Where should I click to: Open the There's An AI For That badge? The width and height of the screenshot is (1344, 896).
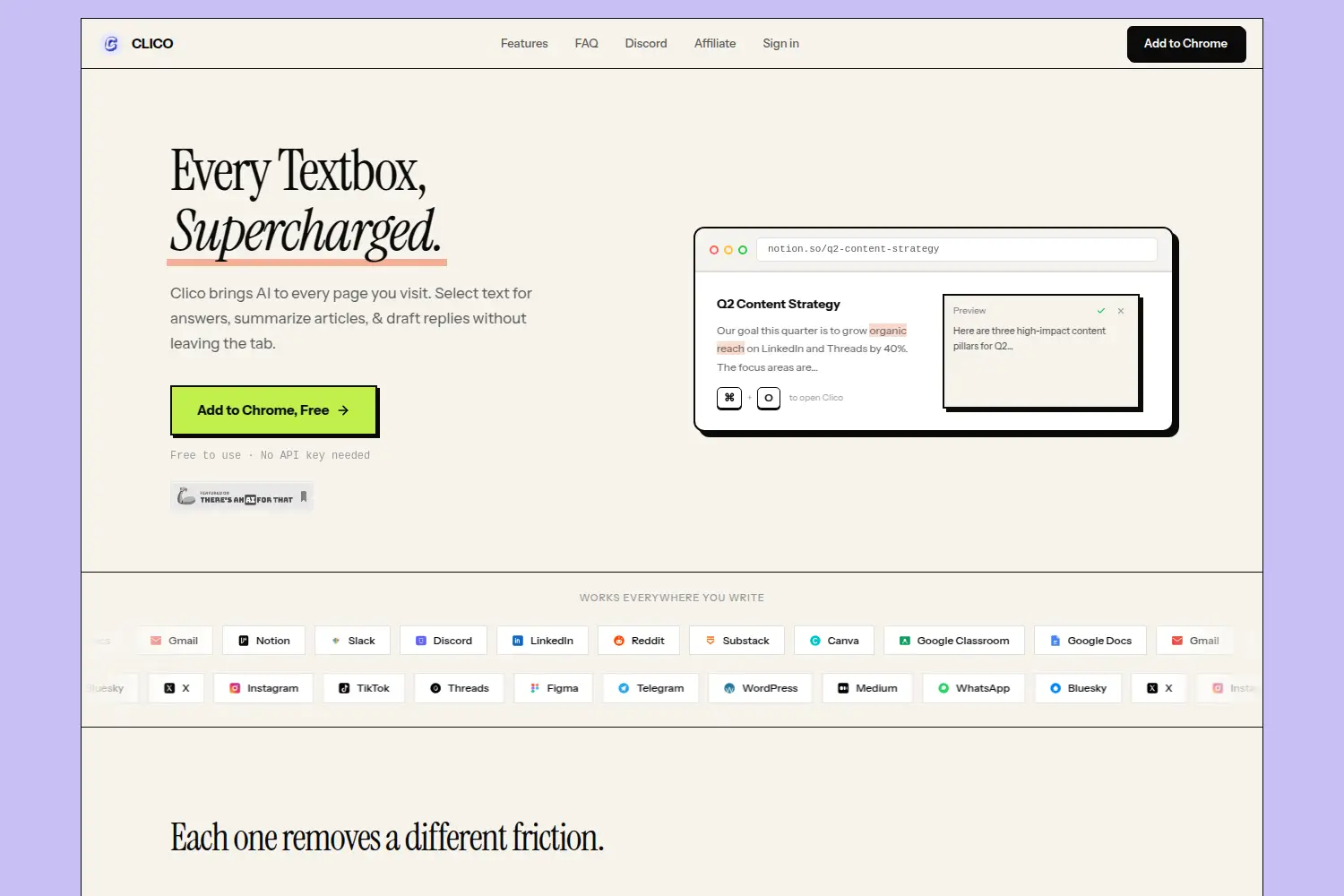[242, 496]
